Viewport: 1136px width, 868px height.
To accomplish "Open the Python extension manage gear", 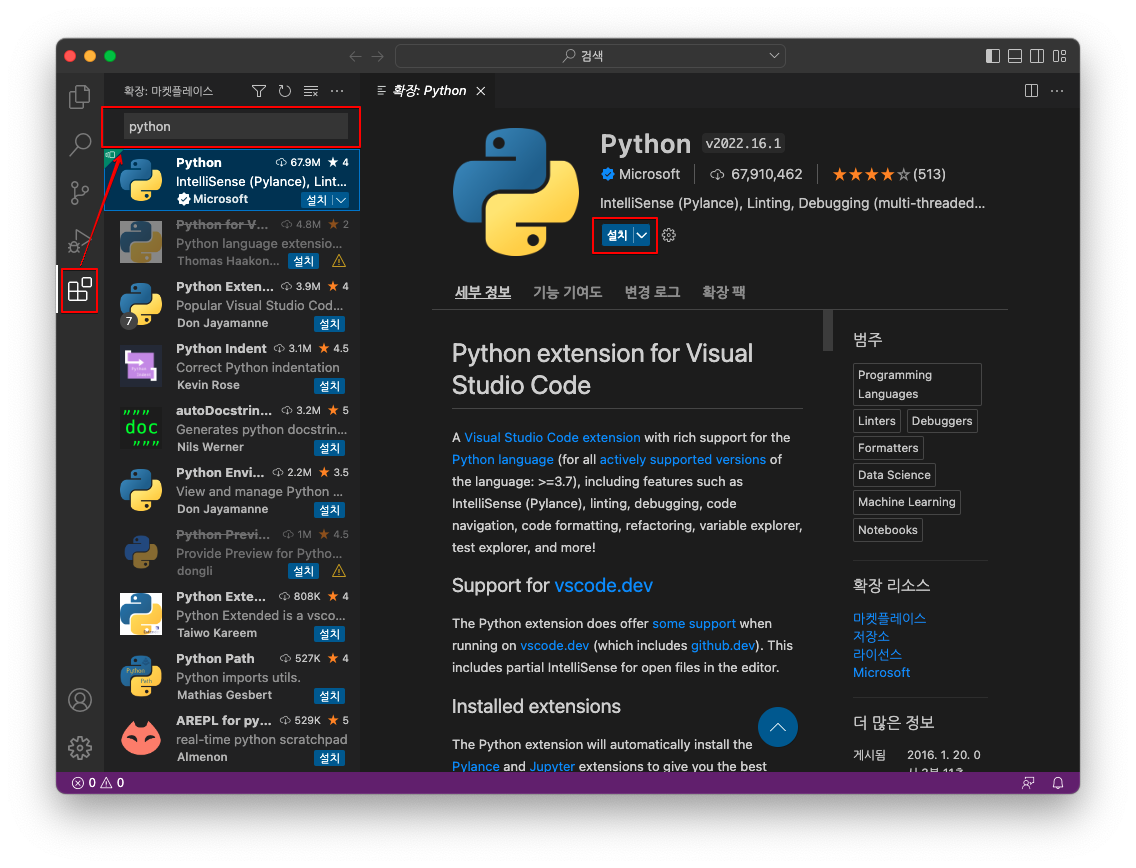I will [x=669, y=235].
